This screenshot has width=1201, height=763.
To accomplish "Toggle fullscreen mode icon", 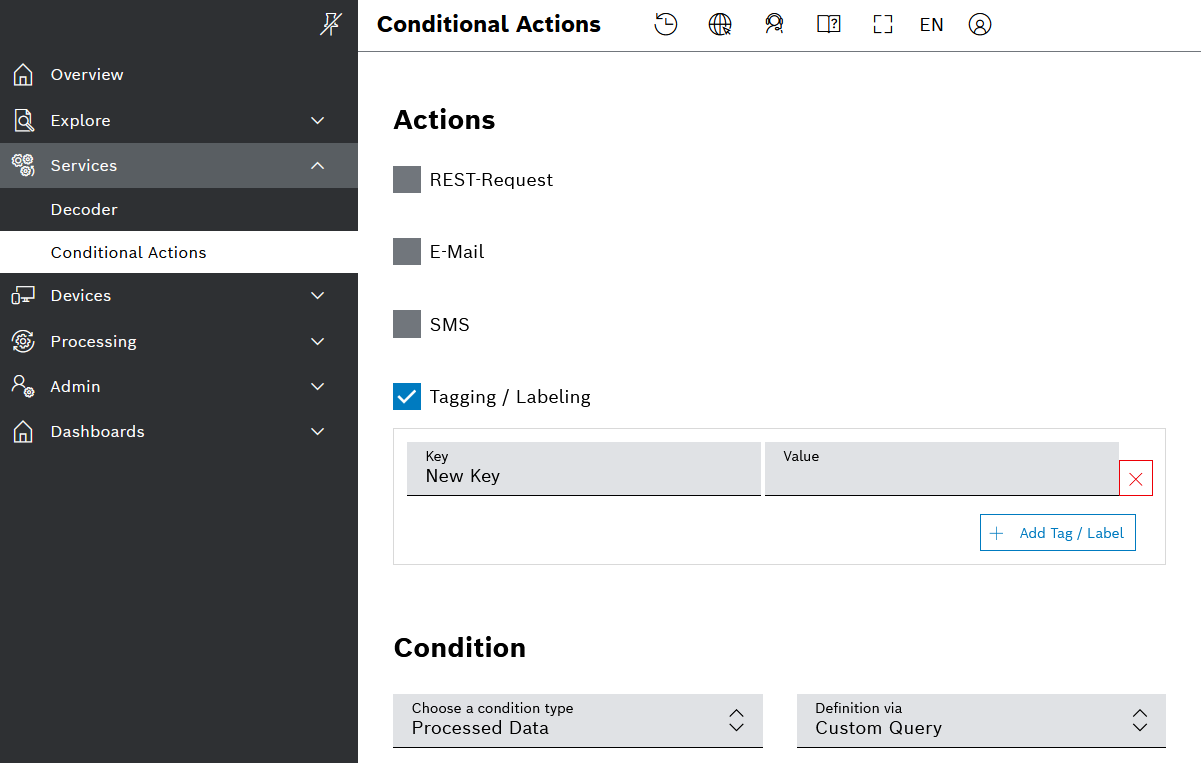I will coord(882,25).
